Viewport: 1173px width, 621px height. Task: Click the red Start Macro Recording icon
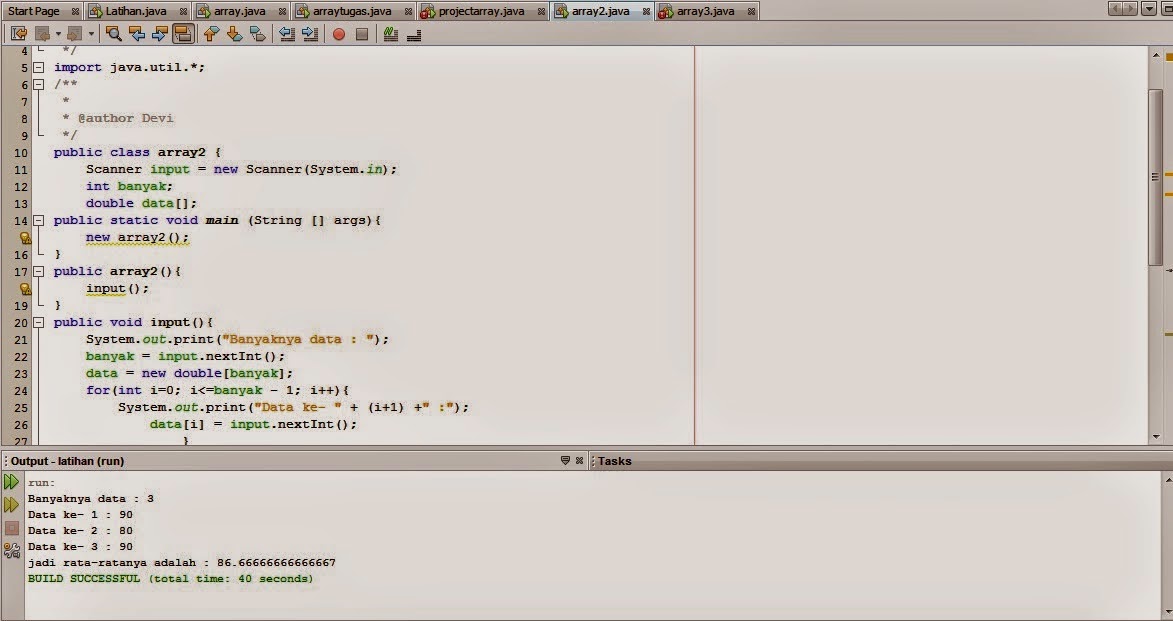pyautogui.click(x=339, y=34)
